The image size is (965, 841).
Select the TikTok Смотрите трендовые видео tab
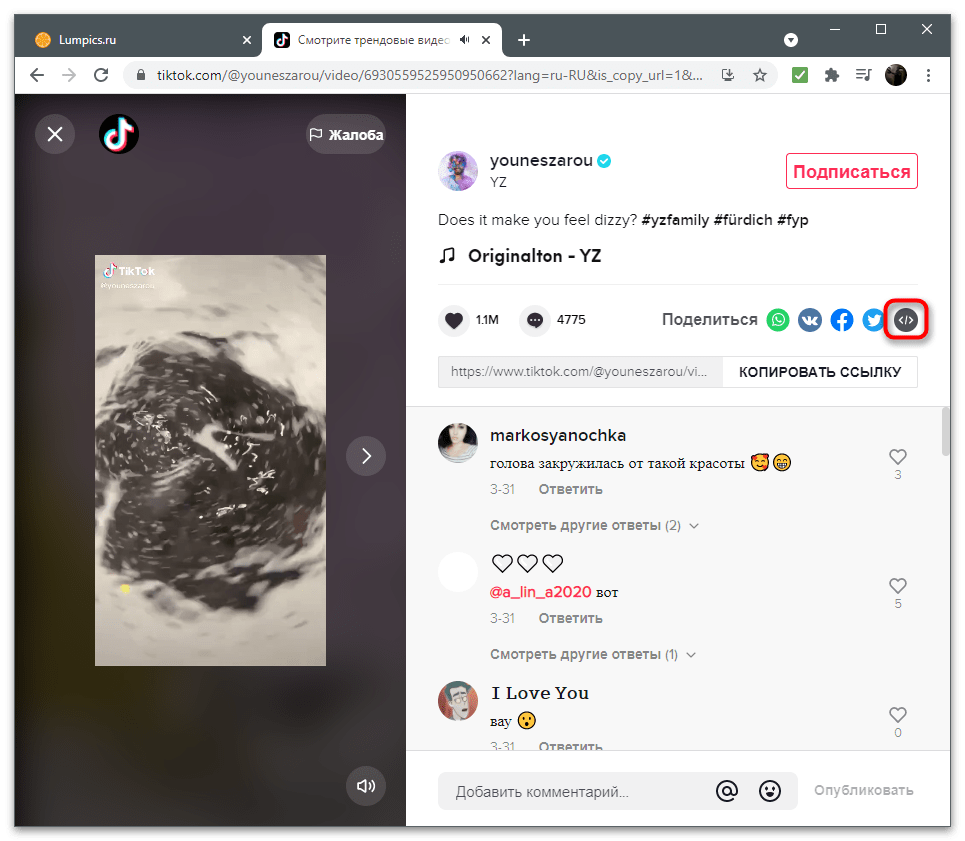tap(373, 40)
